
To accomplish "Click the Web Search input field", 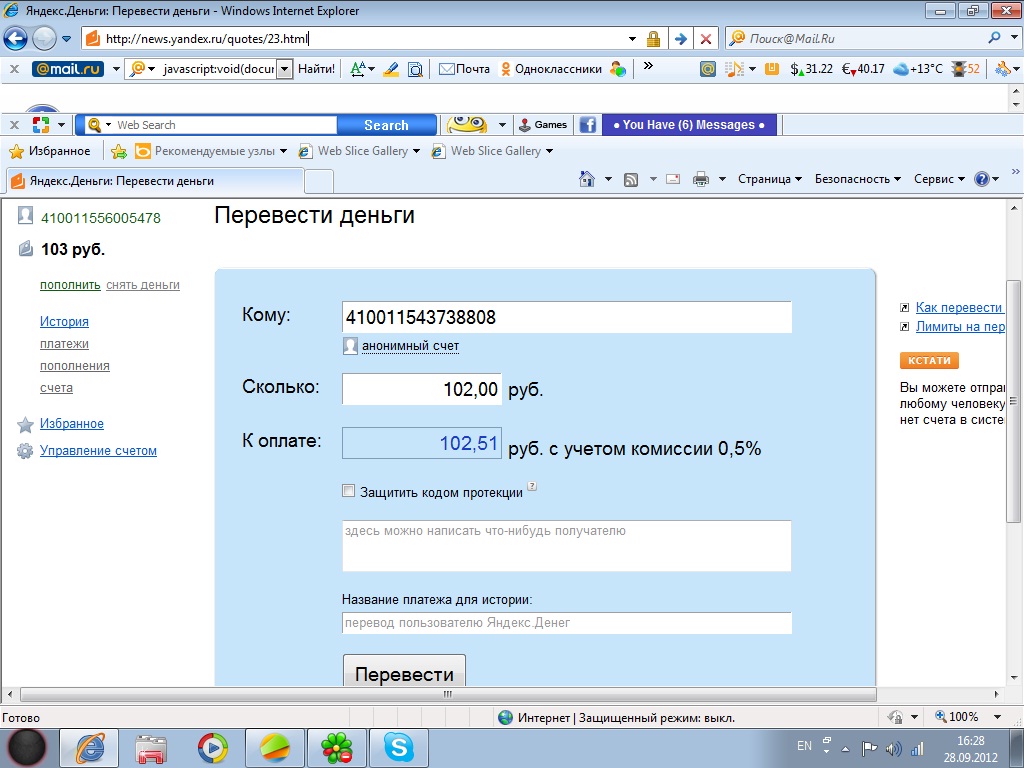I will [225, 125].
